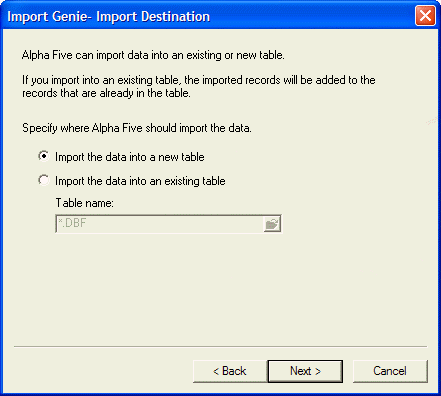Screen dimensions: 441x396
Task: Proceed with the Next > button
Action: 305,371
